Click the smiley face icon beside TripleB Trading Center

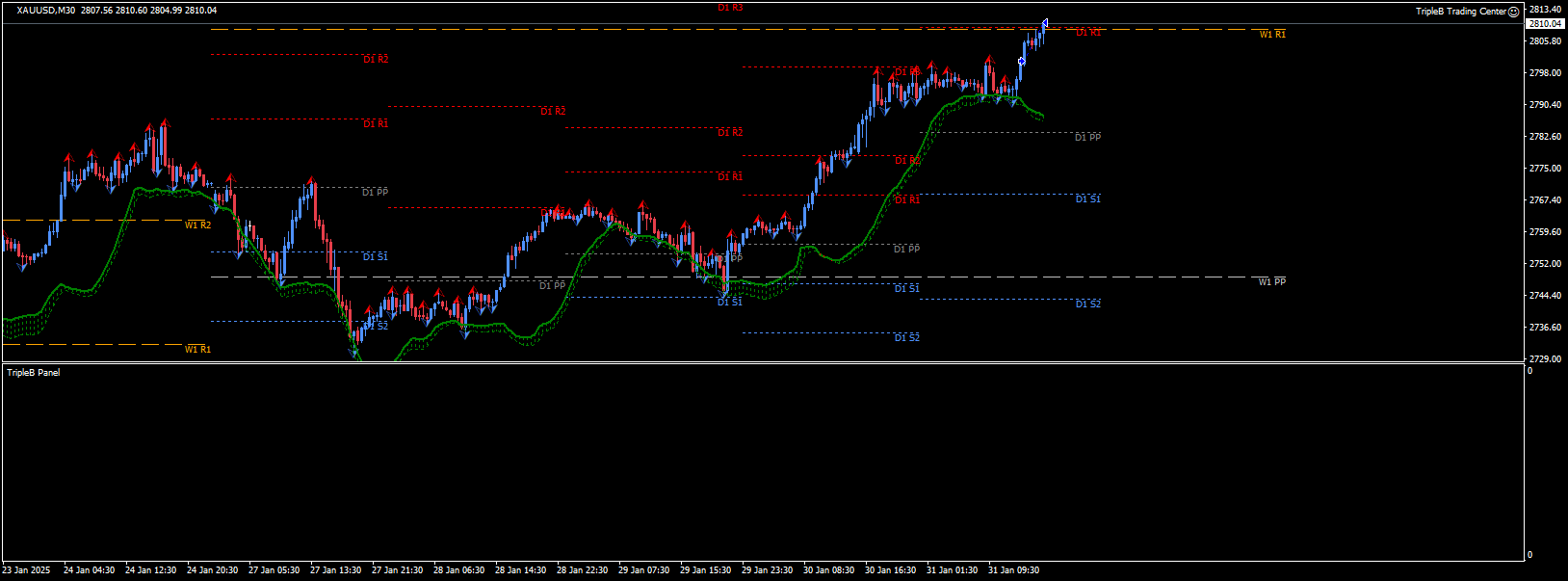(1513, 12)
